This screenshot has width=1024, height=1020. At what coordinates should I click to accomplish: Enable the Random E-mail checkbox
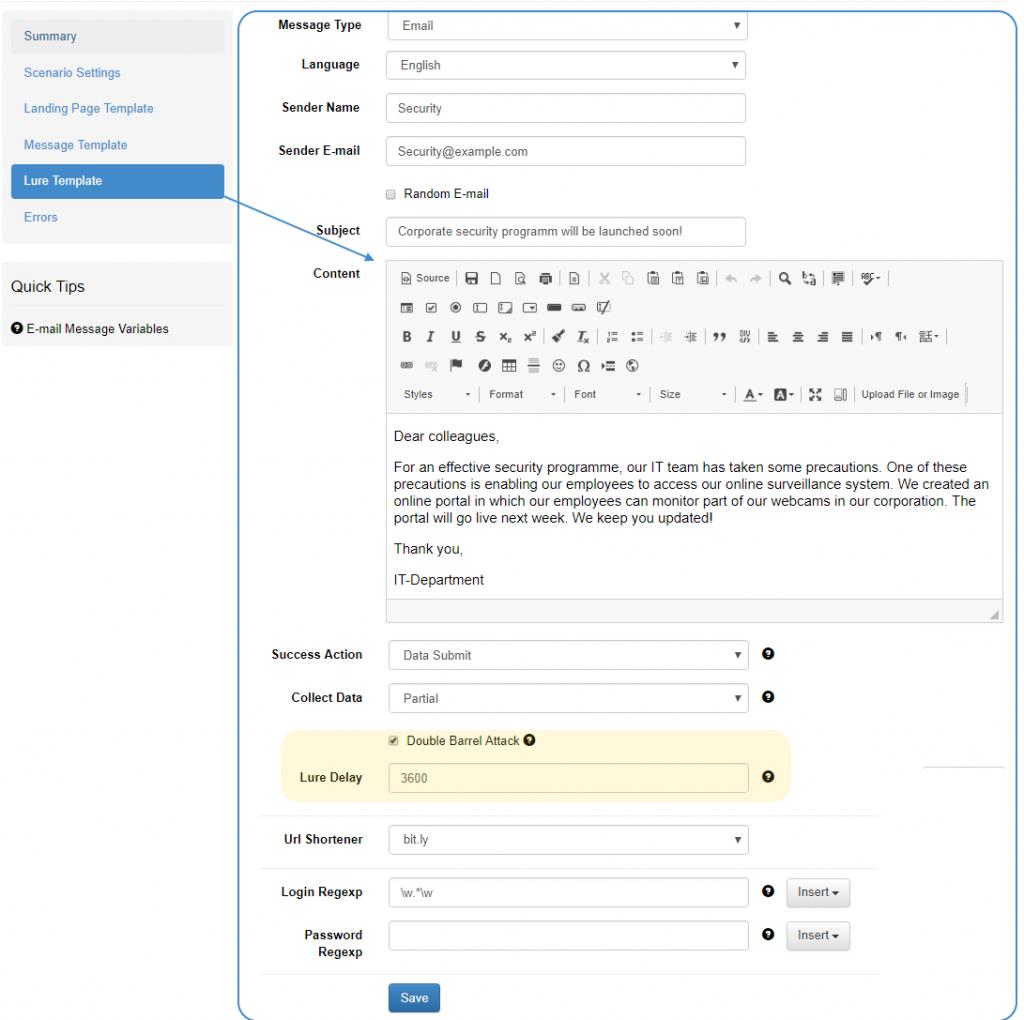[392, 194]
